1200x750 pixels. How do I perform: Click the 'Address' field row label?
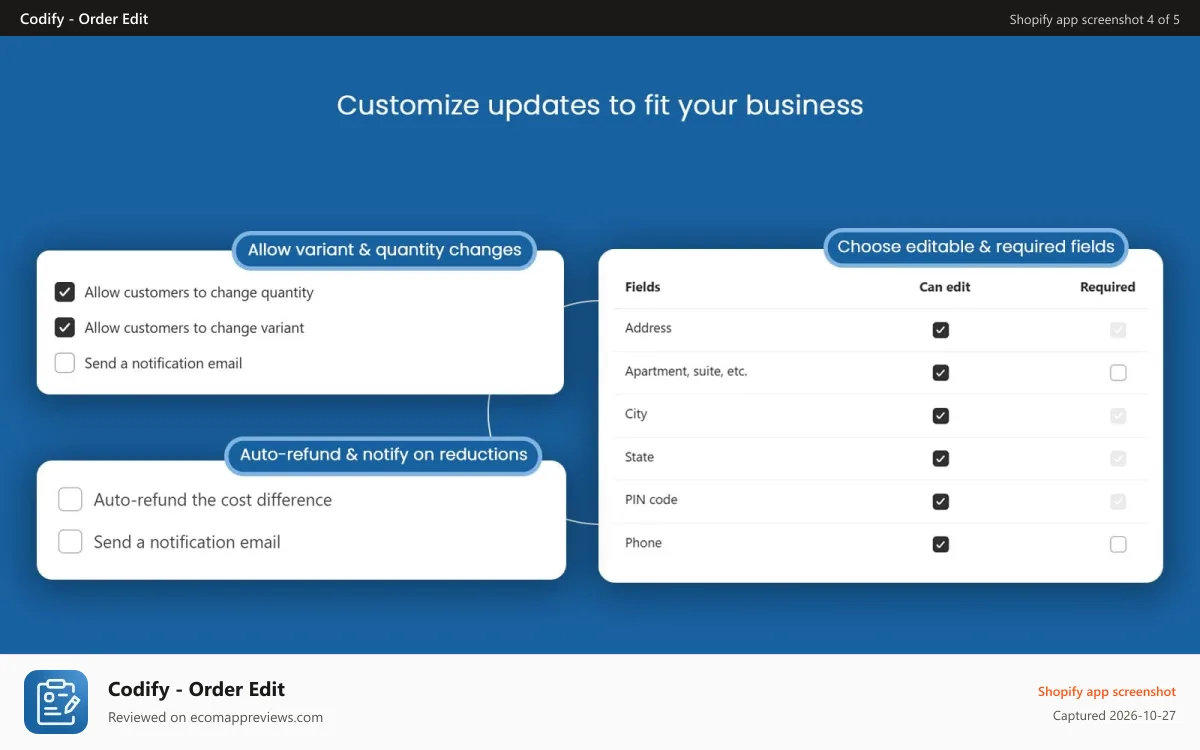tap(648, 328)
